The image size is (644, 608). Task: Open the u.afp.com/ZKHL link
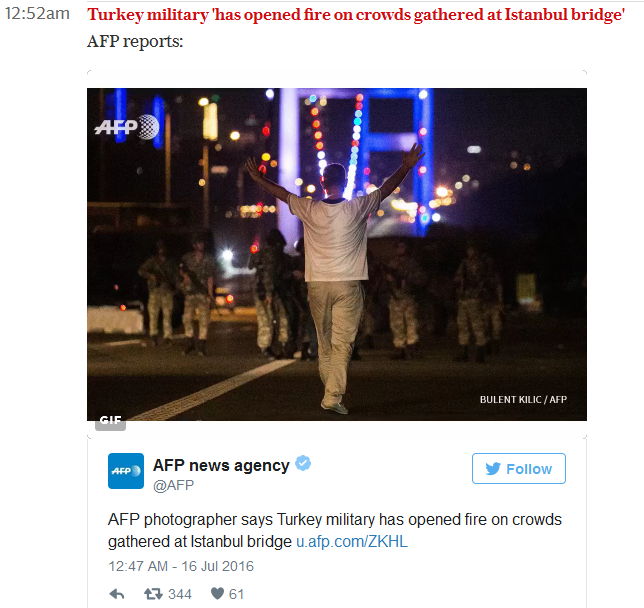pyautogui.click(x=352, y=541)
